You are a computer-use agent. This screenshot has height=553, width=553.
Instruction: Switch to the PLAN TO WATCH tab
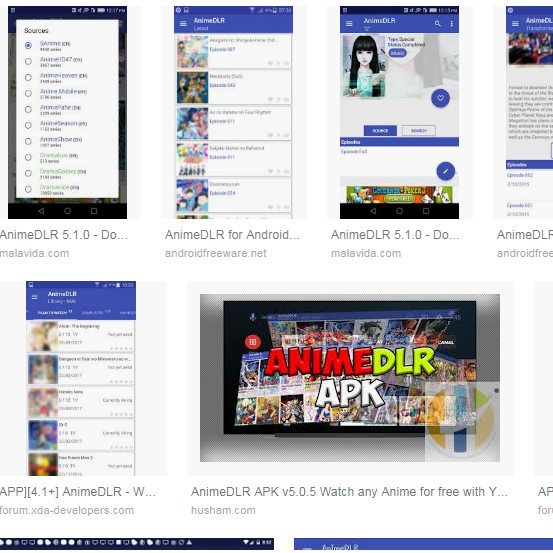54,312
